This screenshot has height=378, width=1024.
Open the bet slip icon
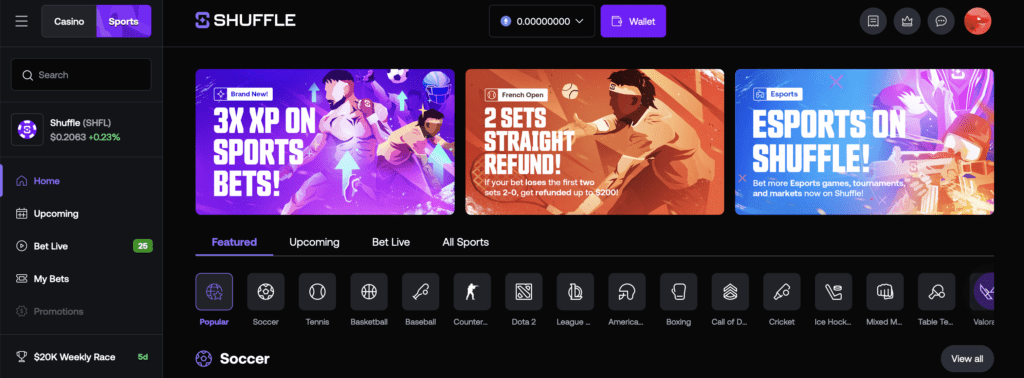point(873,21)
